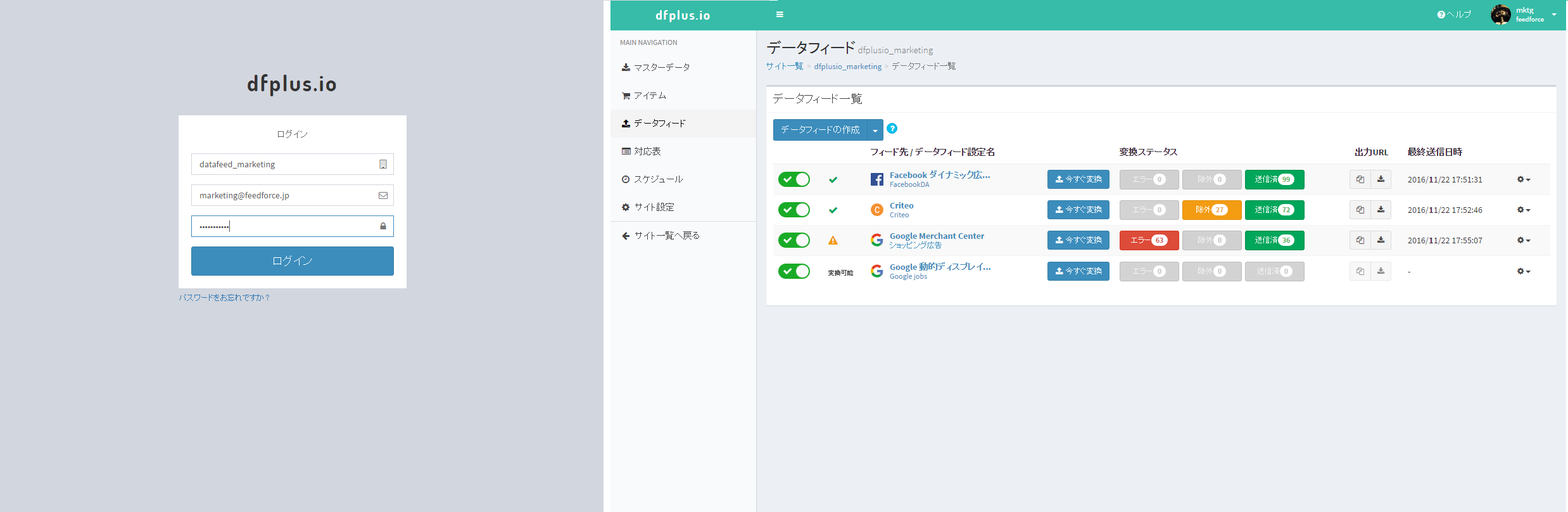Click the blue ログイン button
The width and height of the screenshot is (1568, 512).
(292, 261)
